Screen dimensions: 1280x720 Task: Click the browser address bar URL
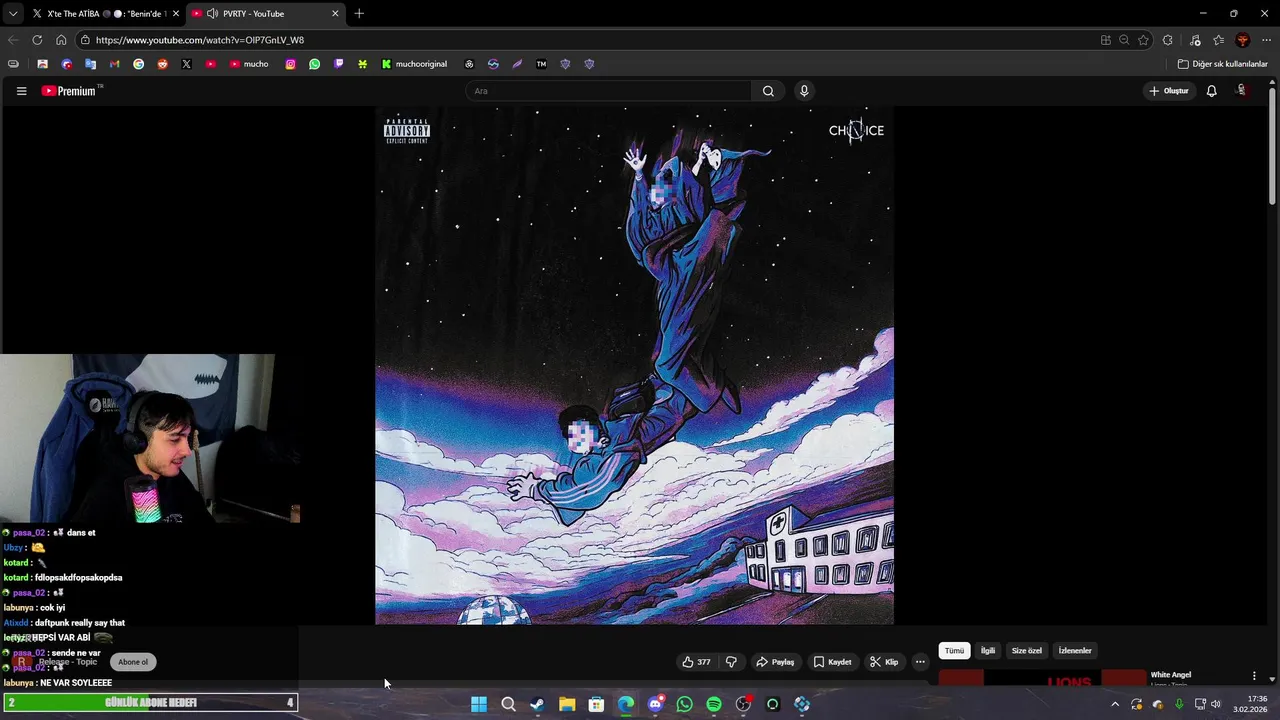pos(200,40)
